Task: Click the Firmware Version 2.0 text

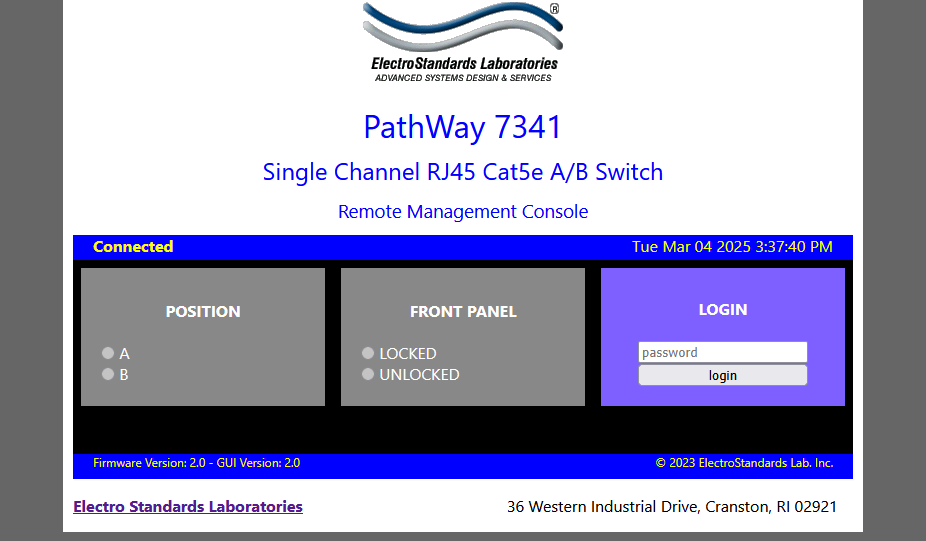Action: (x=197, y=463)
